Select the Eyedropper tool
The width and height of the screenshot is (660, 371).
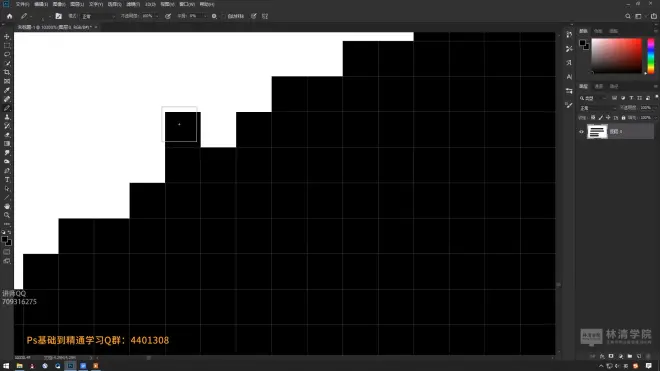(7, 90)
